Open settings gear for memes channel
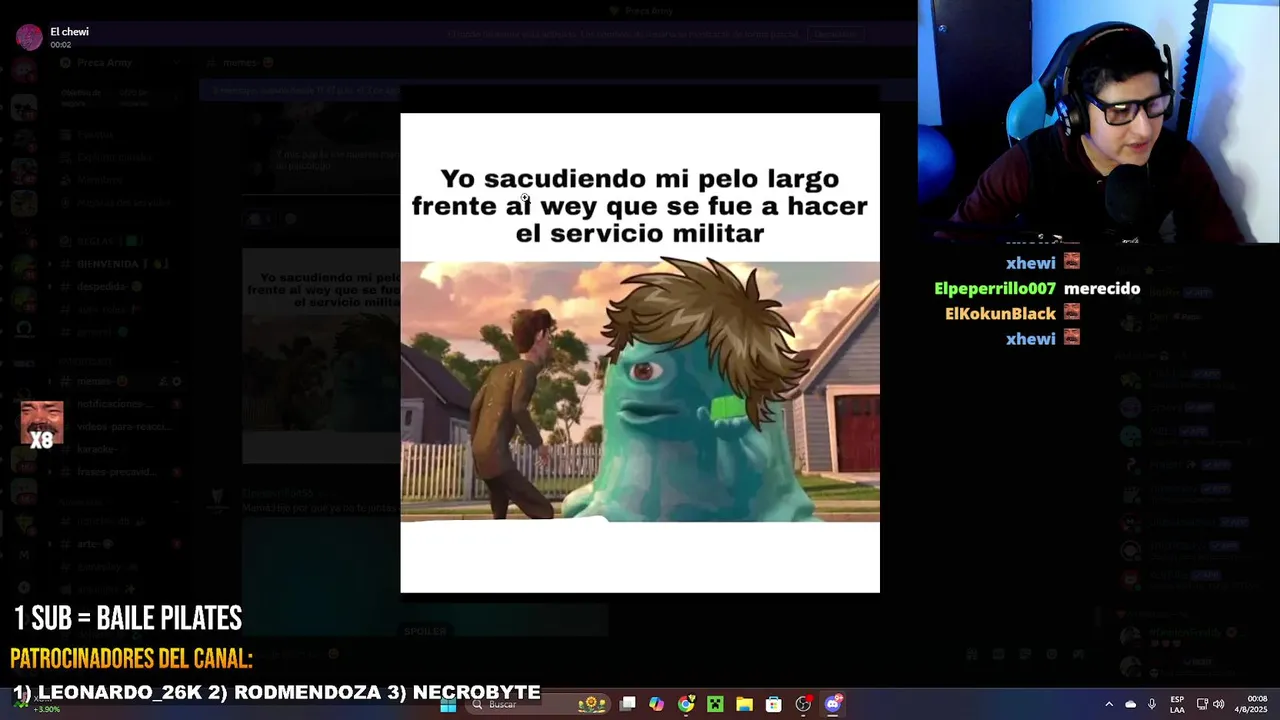The width and height of the screenshot is (1280, 720). pyautogui.click(x=177, y=381)
